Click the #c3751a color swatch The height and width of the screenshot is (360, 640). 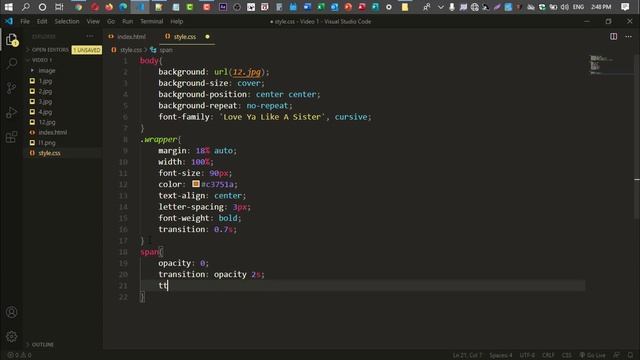tap(196, 184)
